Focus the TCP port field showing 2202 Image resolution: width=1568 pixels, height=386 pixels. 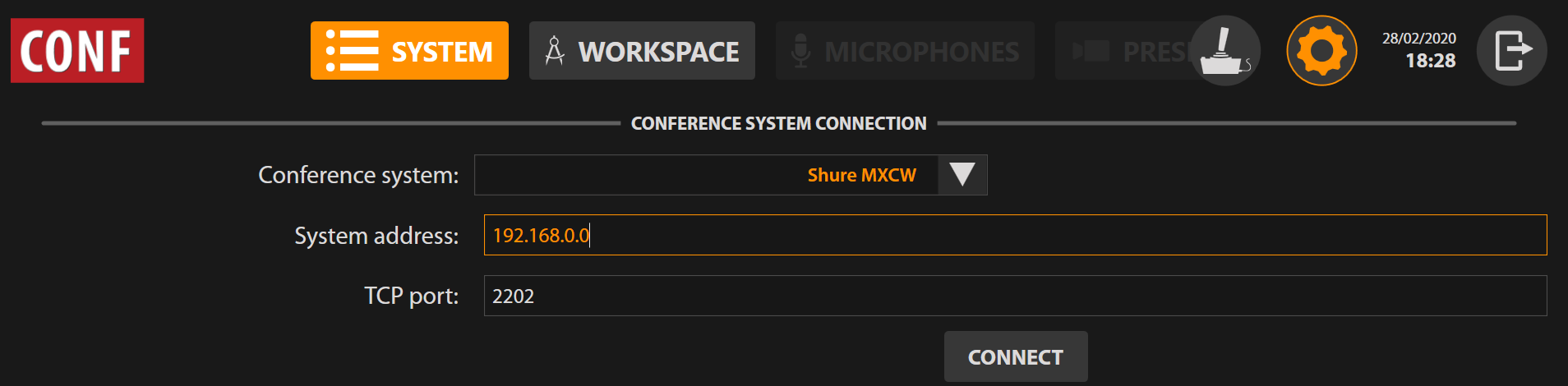click(x=1015, y=296)
